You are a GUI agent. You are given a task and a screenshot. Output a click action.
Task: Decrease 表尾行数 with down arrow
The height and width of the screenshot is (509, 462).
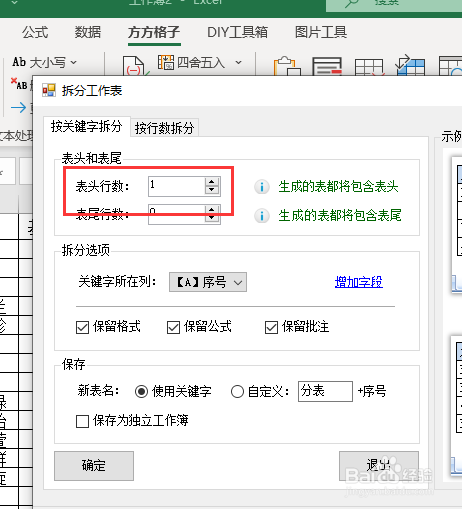(211, 218)
